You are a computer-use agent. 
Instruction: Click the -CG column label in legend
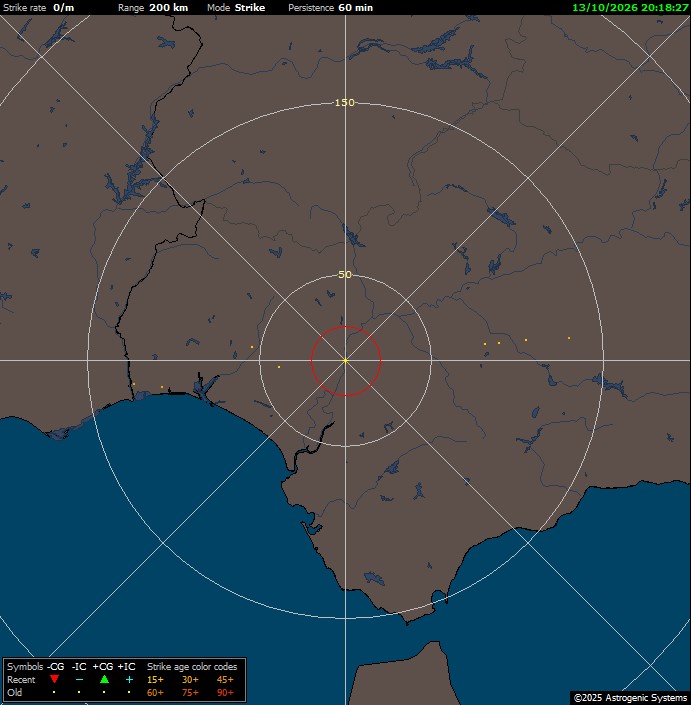(56, 666)
